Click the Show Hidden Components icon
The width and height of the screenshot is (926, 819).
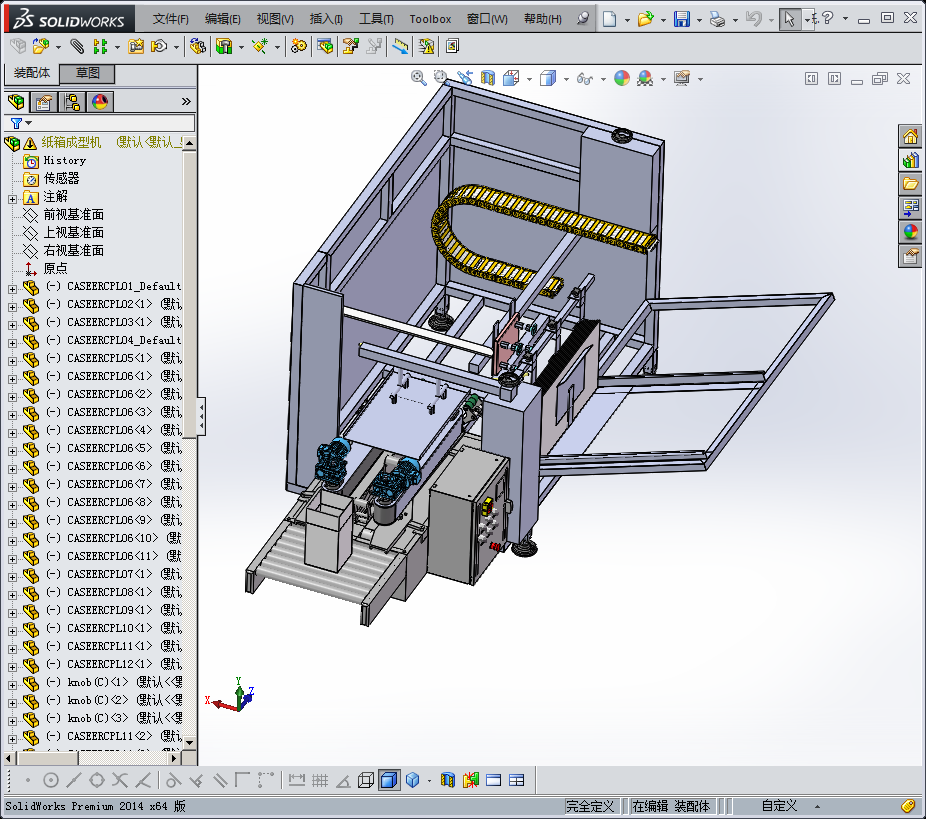click(197, 46)
